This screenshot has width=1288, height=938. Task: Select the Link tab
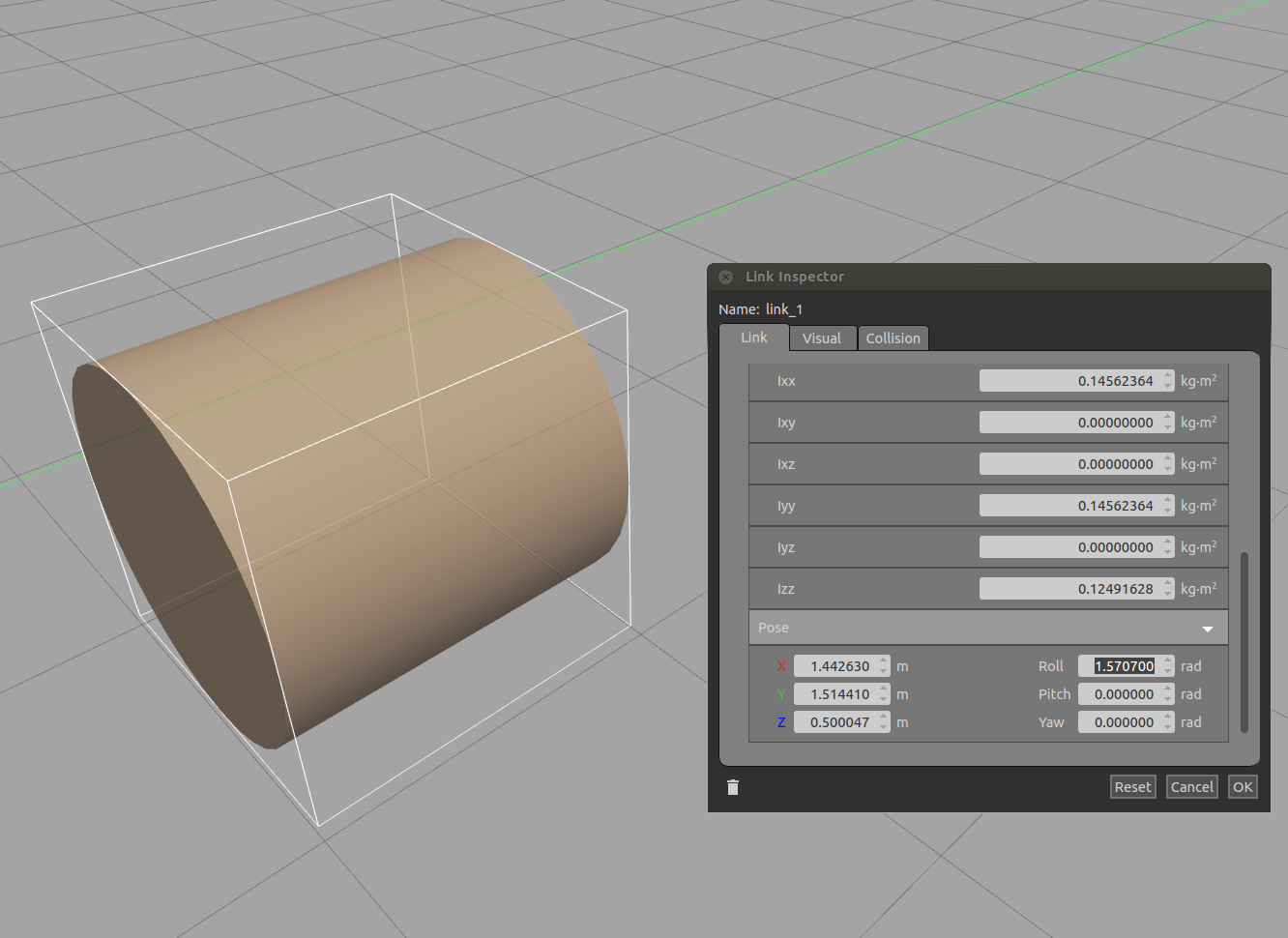point(754,337)
